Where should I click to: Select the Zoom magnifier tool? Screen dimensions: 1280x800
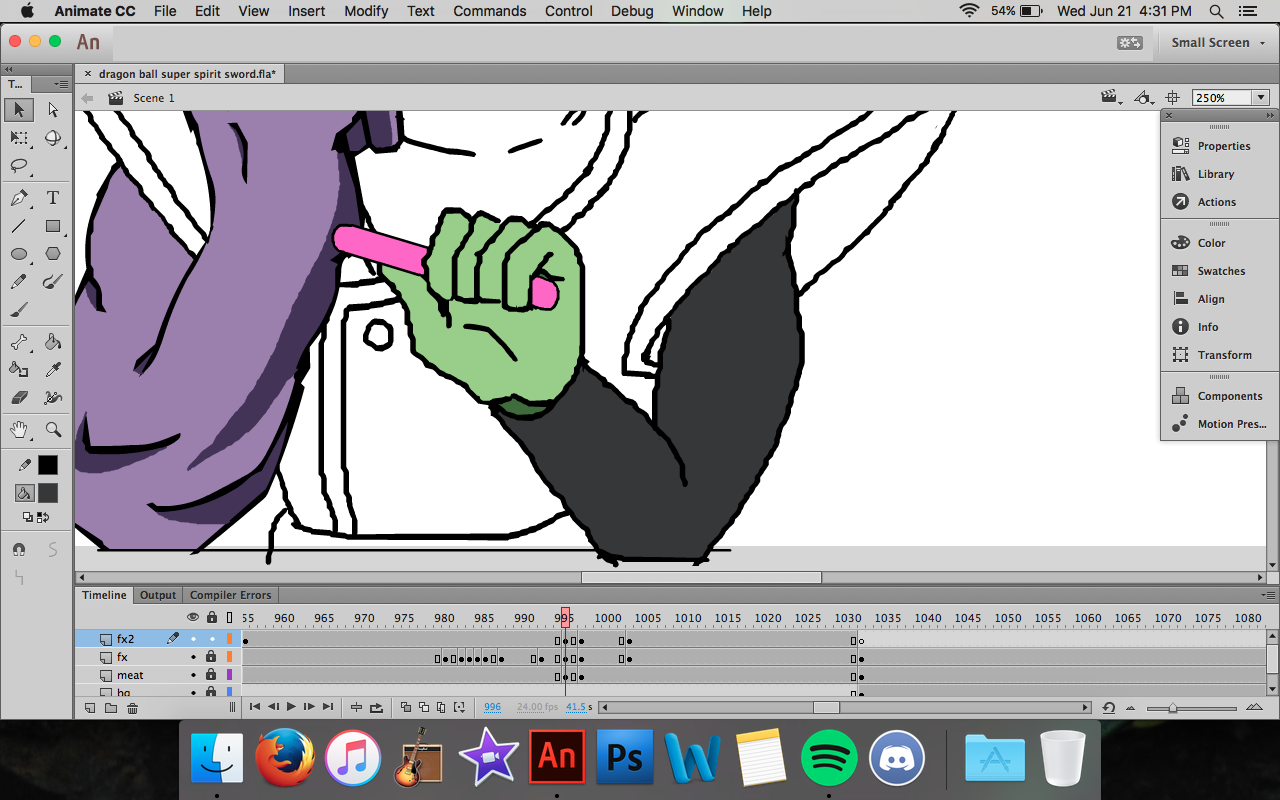[53, 430]
